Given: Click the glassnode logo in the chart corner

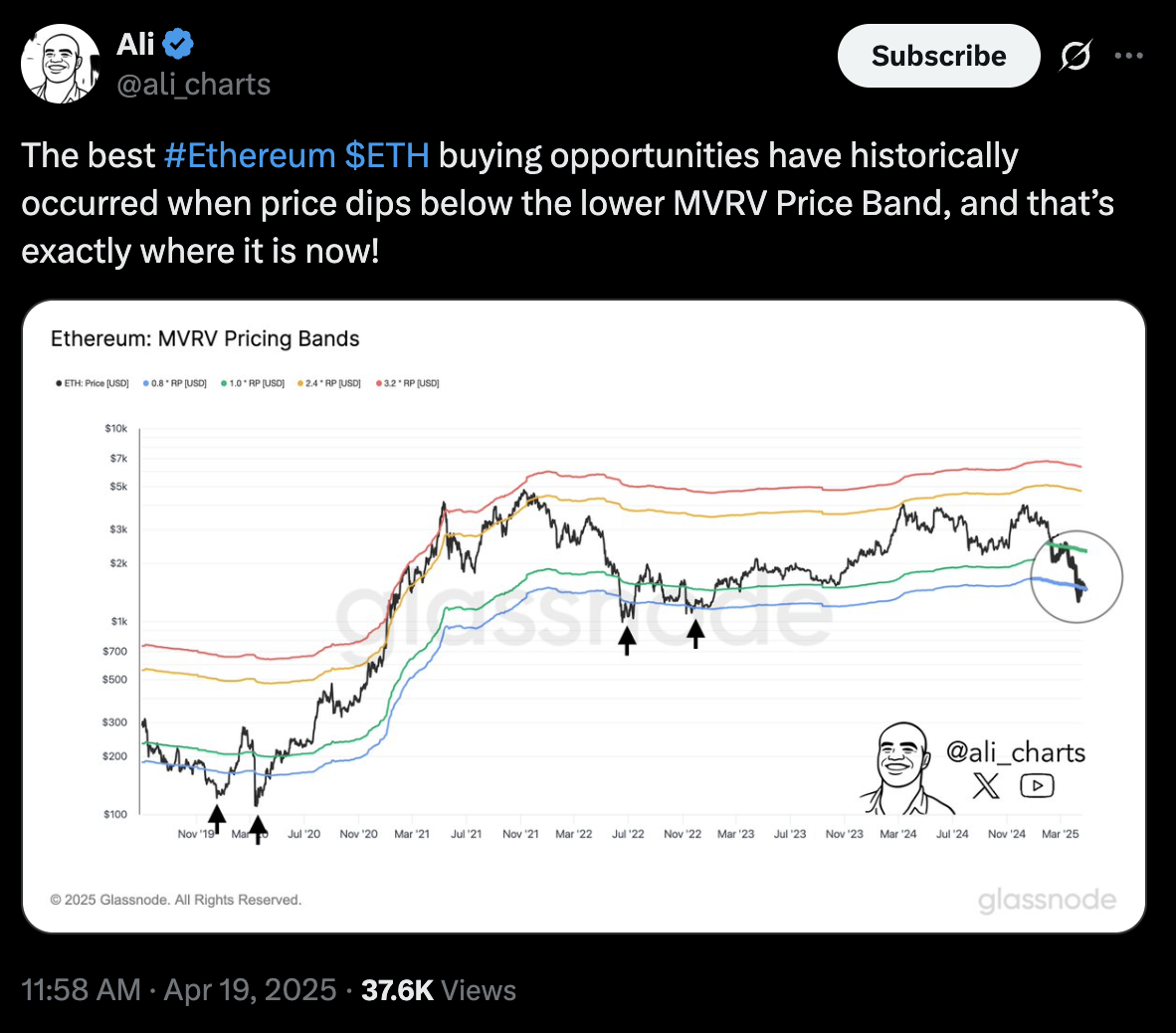Looking at the screenshot, I should tap(1047, 899).
